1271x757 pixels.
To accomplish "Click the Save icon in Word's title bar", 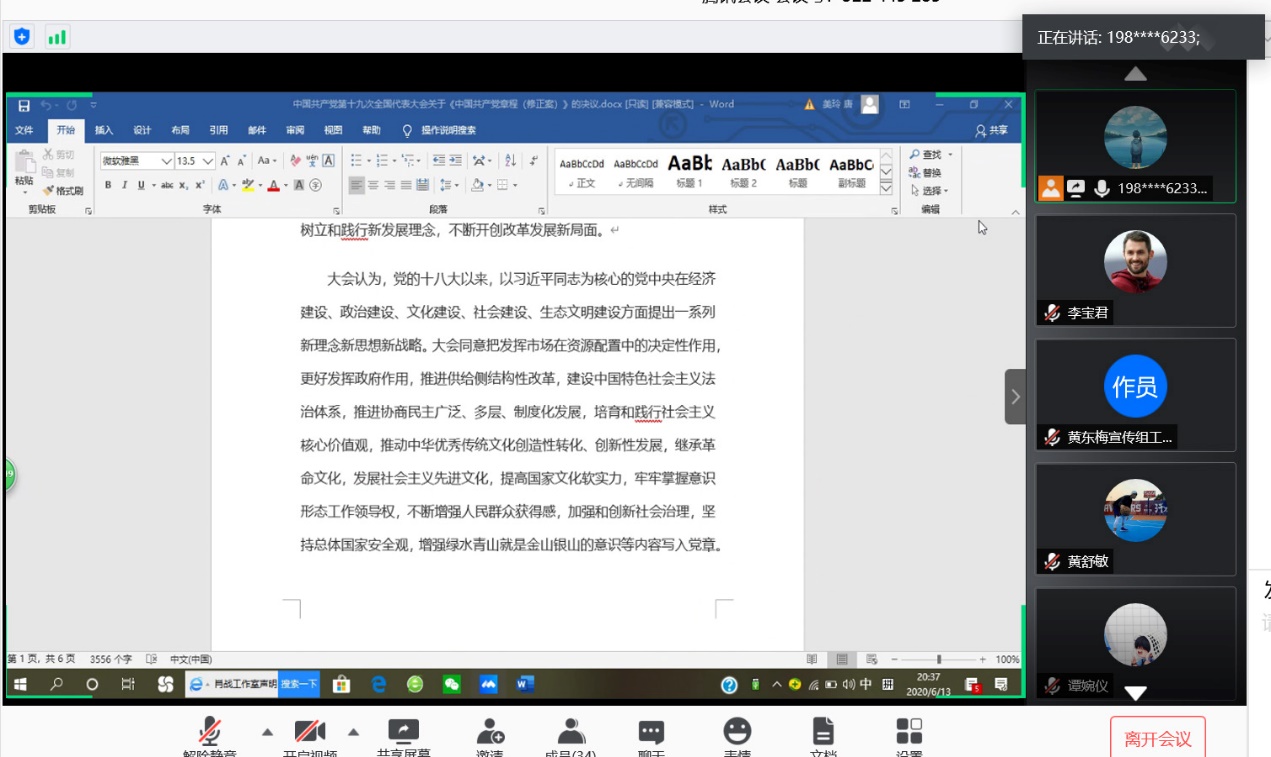I will pyautogui.click(x=24, y=104).
